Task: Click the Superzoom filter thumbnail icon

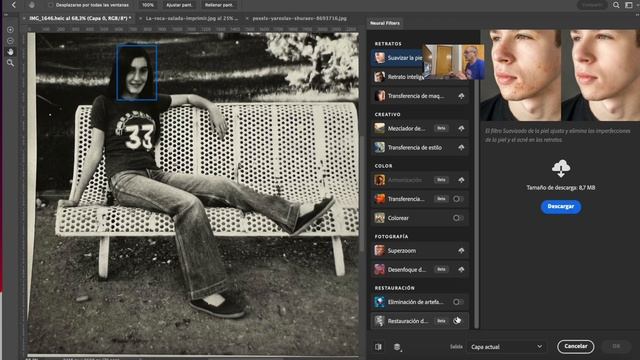Action: click(380, 250)
